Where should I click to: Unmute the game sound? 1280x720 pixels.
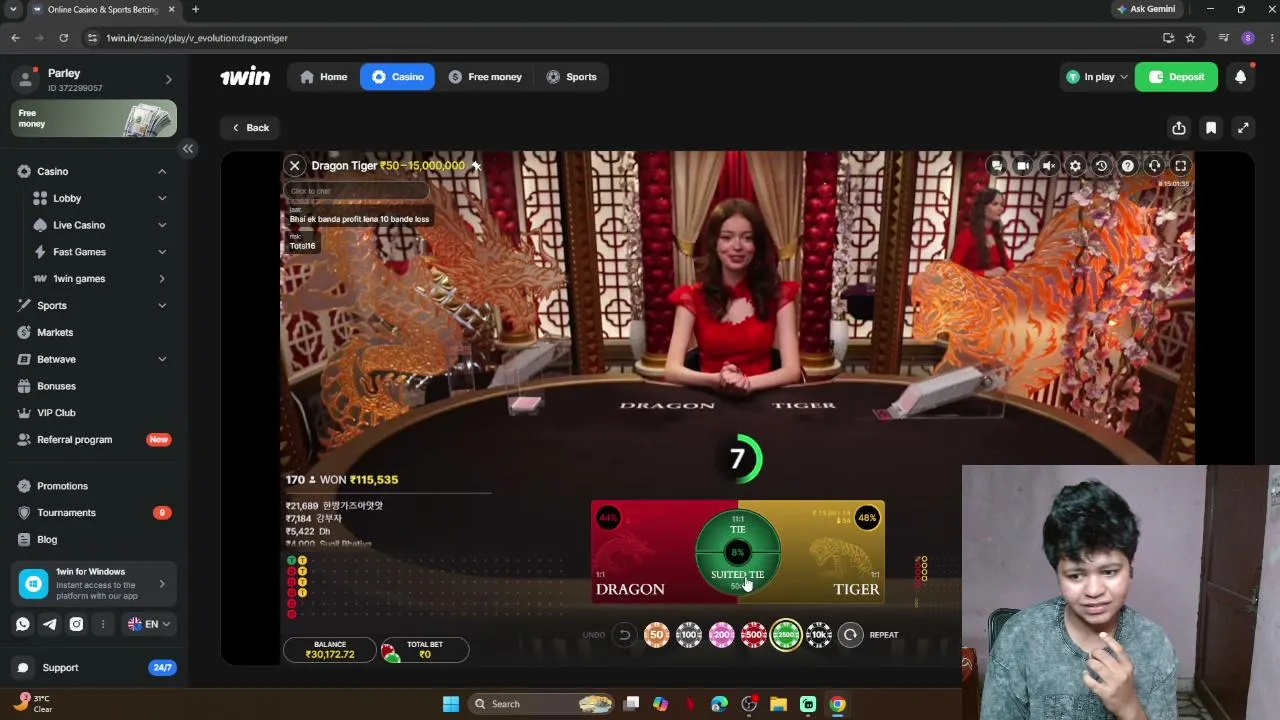click(x=1049, y=166)
